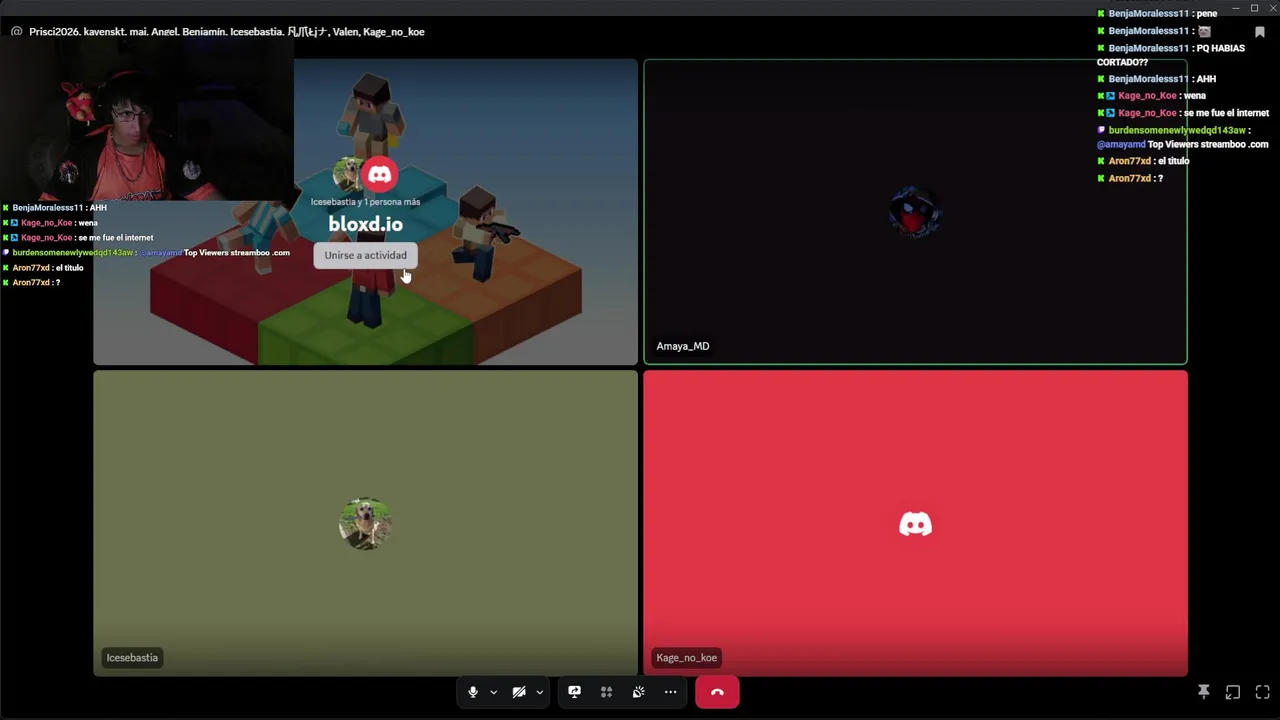Open more call options (three dots)
This screenshot has height=720, width=1280.
click(x=670, y=692)
